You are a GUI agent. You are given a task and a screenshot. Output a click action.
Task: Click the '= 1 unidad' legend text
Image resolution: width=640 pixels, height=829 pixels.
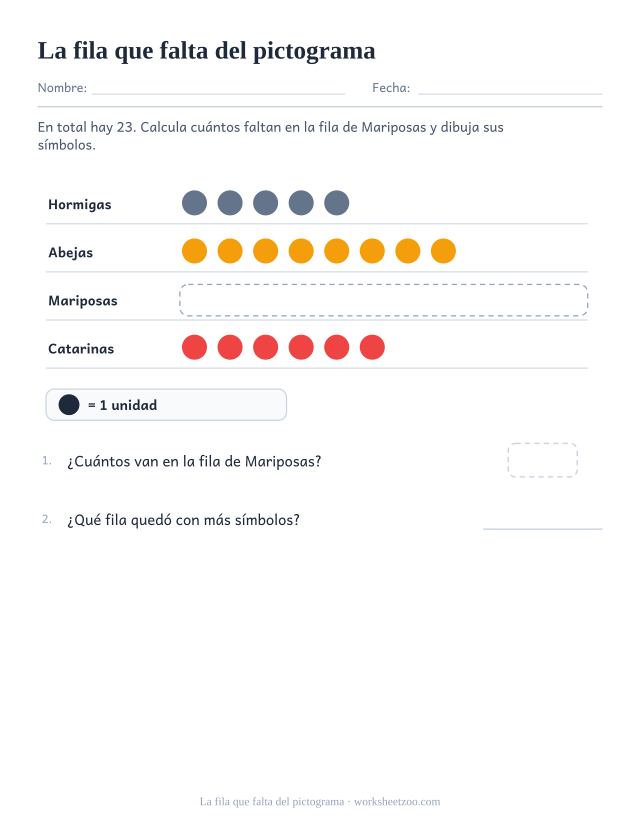pos(123,405)
